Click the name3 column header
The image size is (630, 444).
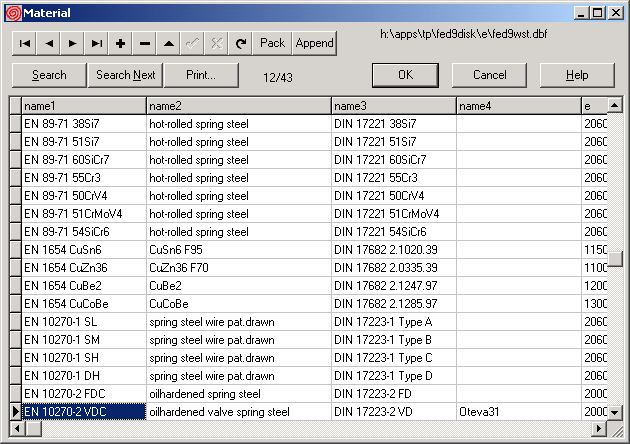[x=393, y=105]
